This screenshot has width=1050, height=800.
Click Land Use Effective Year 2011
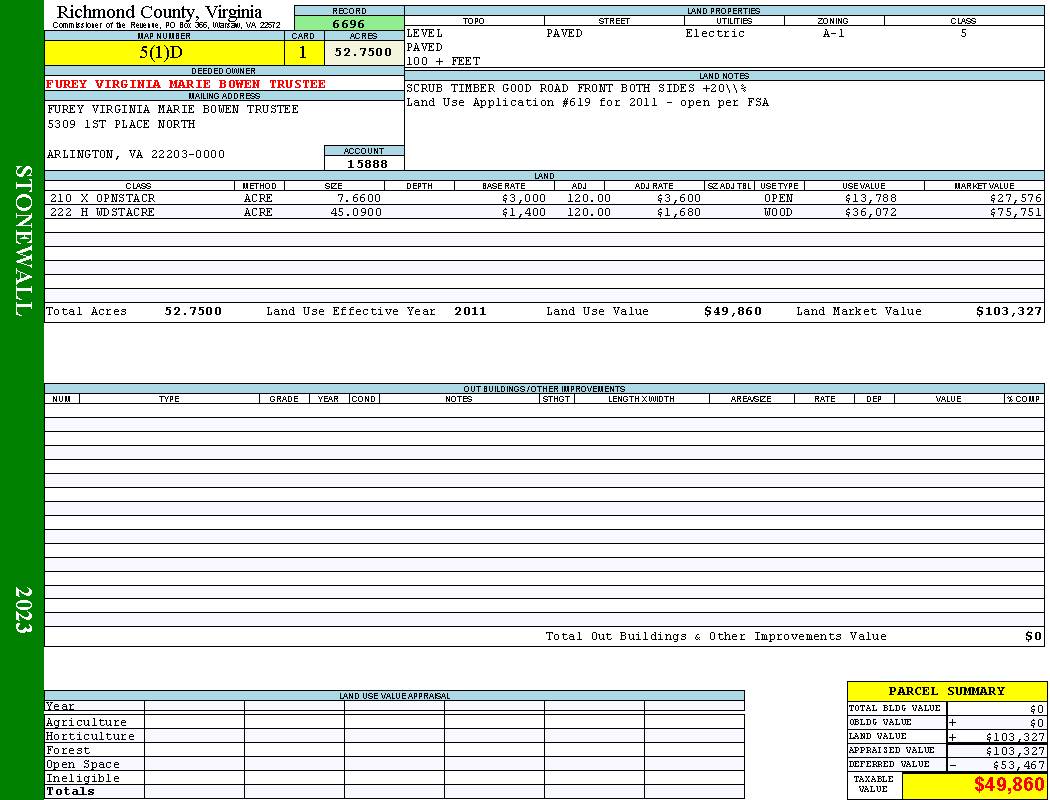coord(470,311)
